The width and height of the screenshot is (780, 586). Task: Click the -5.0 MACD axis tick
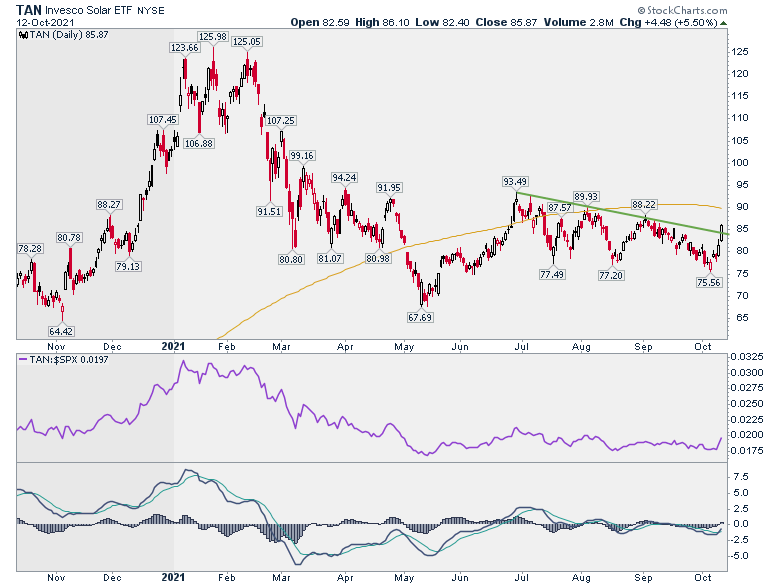738,556
